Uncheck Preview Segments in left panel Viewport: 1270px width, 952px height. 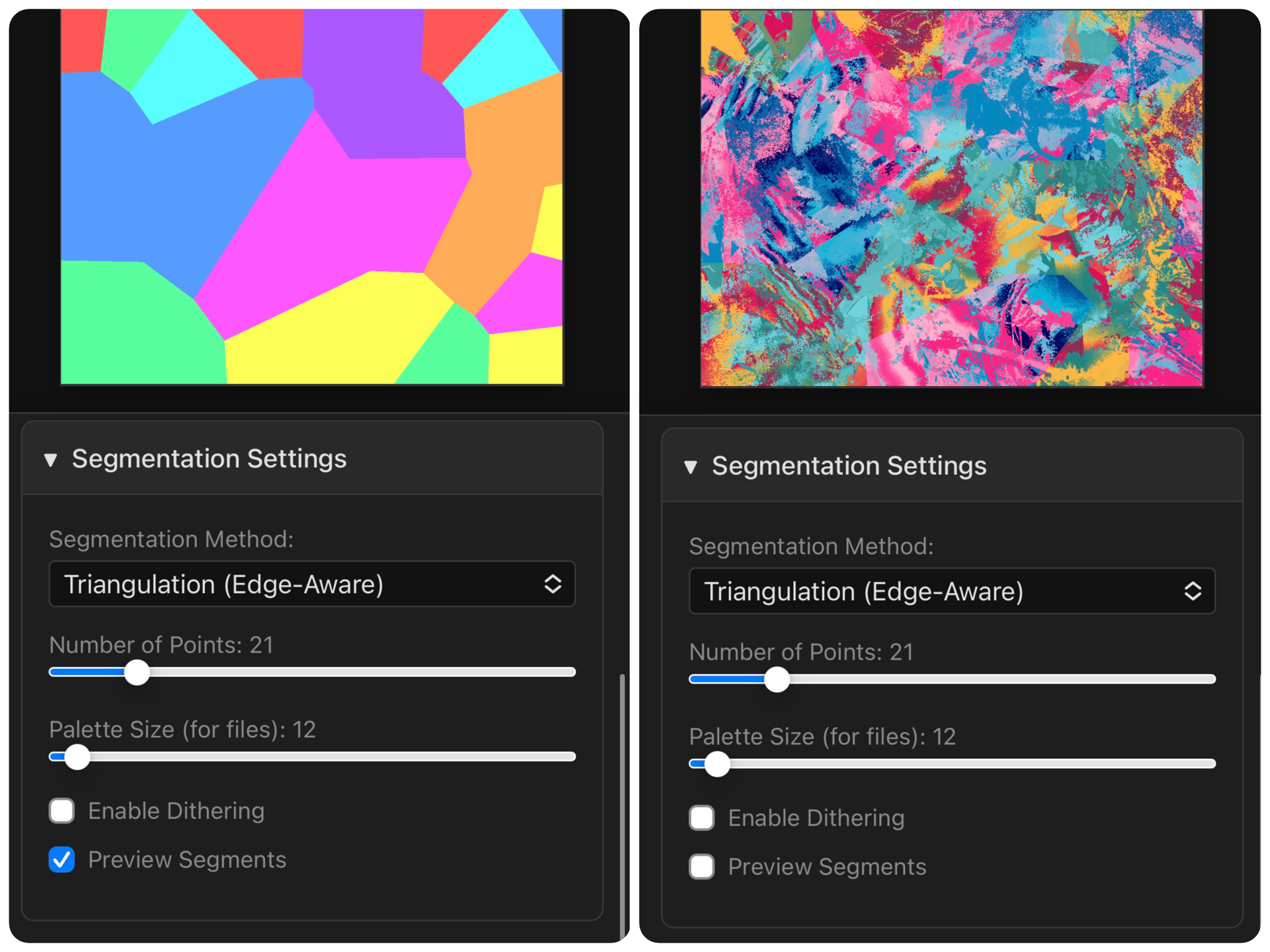click(x=62, y=860)
